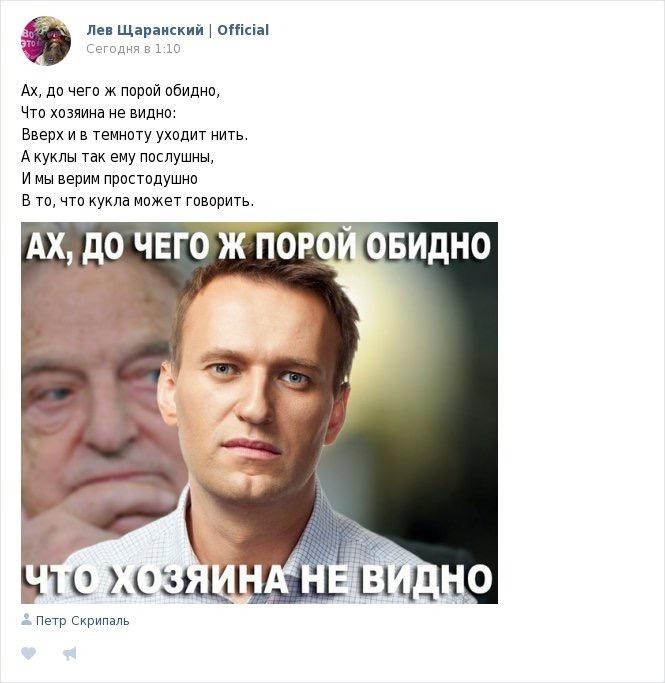Image resolution: width=665 pixels, height=683 pixels.
Task: Click the meme caption ЧТО ХОЗЯИНА НЕ ВИДНО
Action: (258, 579)
